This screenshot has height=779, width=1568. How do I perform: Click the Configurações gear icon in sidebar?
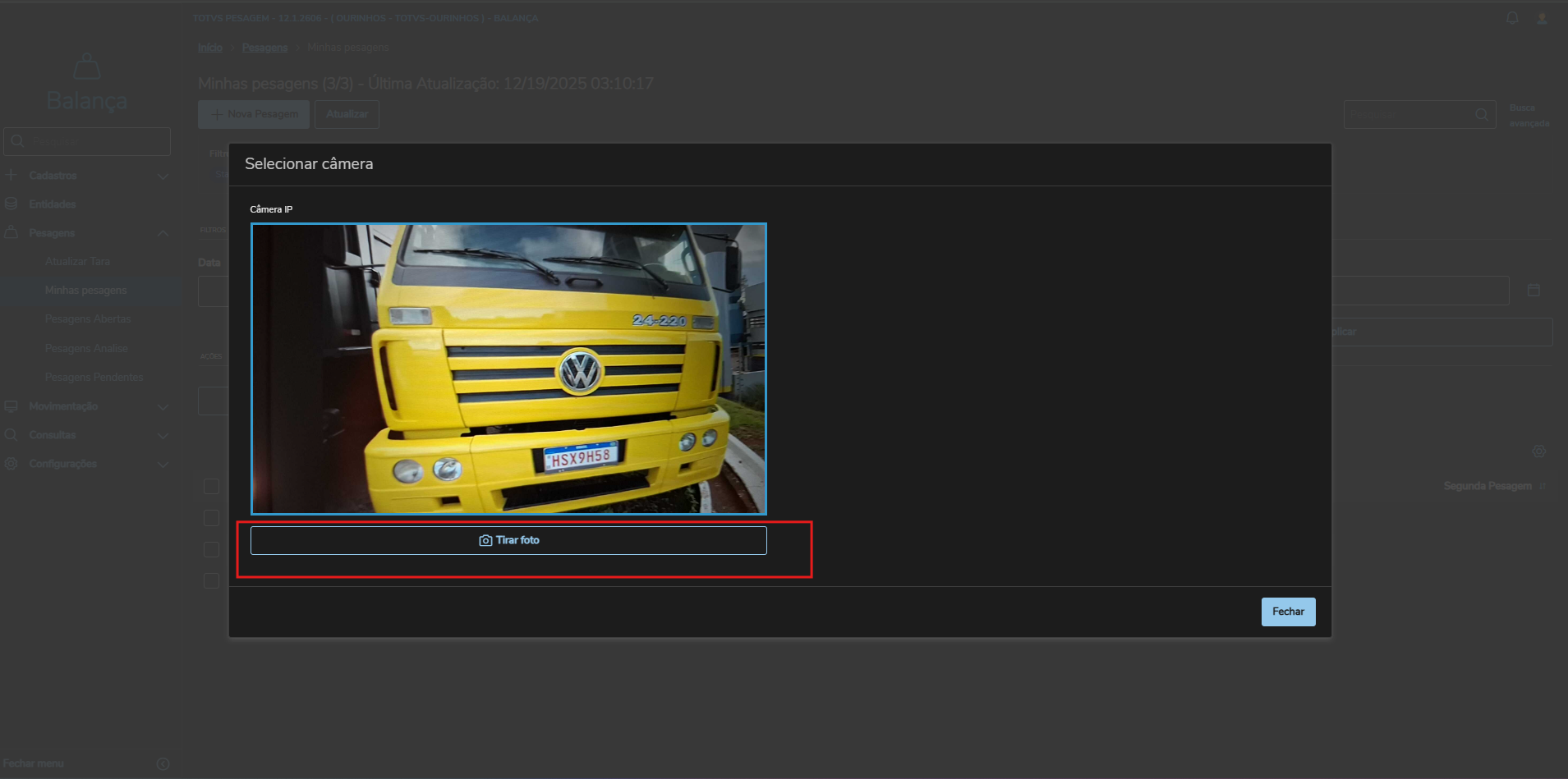(x=11, y=464)
